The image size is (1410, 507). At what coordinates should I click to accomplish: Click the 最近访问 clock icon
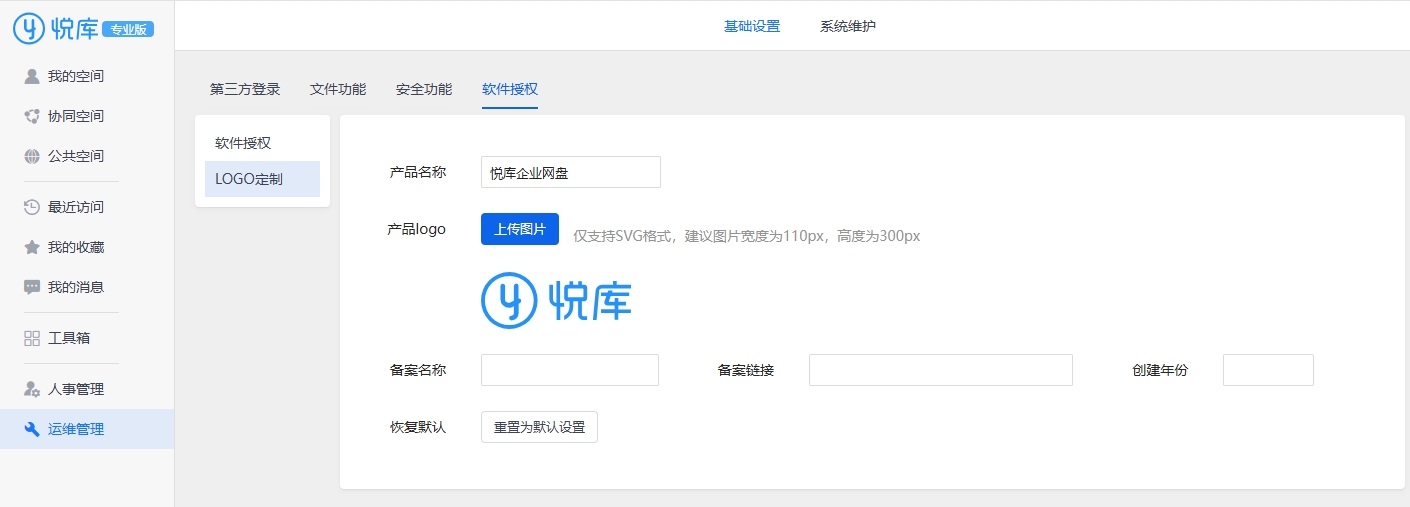[x=32, y=207]
